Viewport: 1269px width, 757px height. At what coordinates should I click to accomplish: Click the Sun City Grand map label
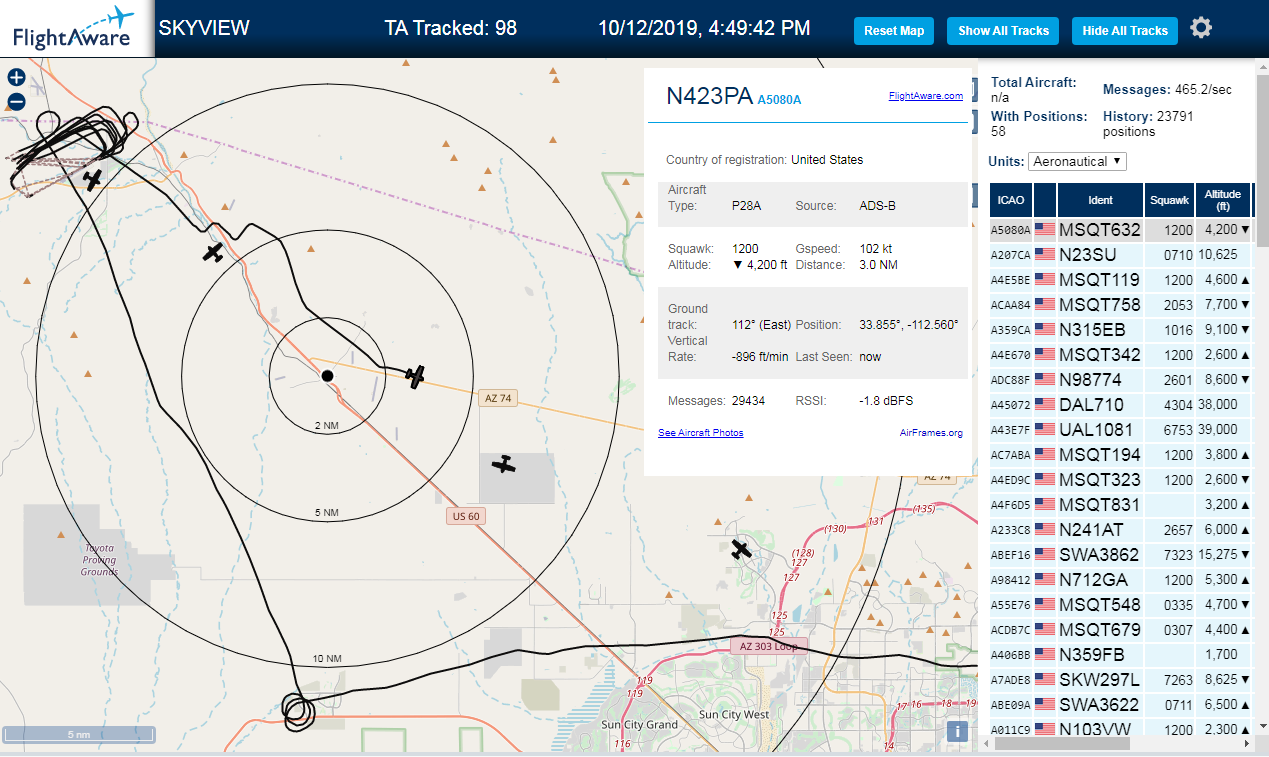pyautogui.click(x=640, y=724)
